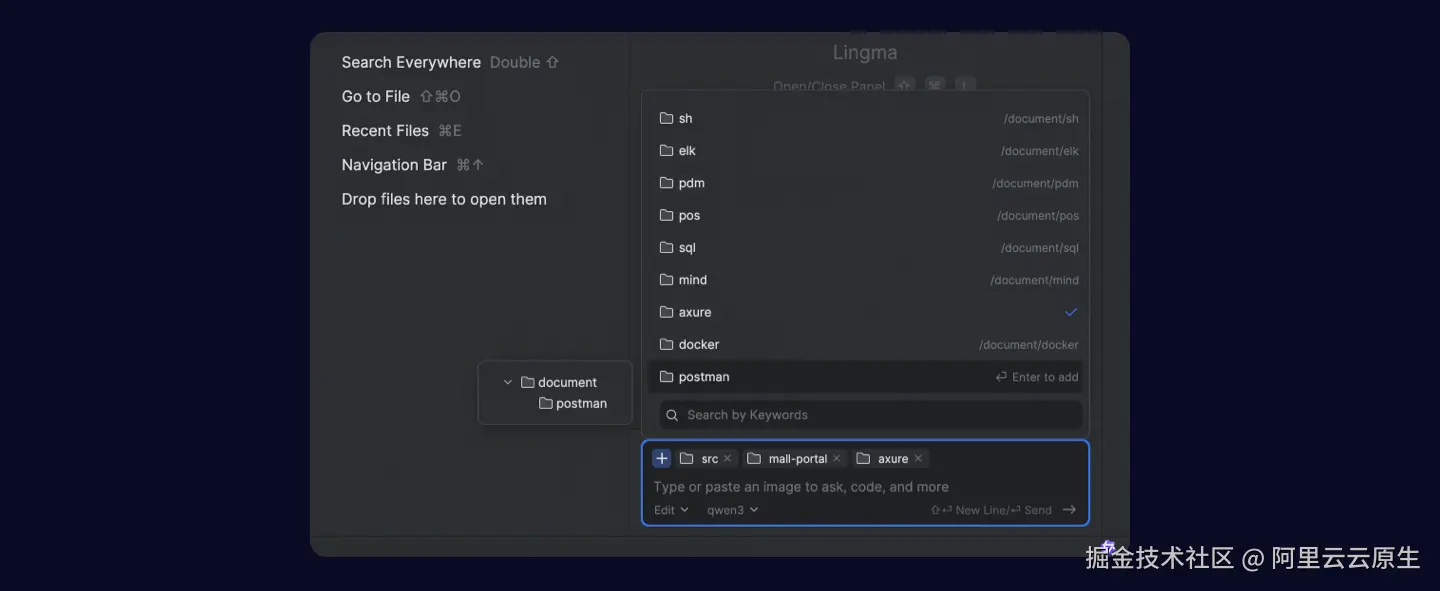Deselect the checked axure folder entry
1440x591 pixels.
[868, 312]
